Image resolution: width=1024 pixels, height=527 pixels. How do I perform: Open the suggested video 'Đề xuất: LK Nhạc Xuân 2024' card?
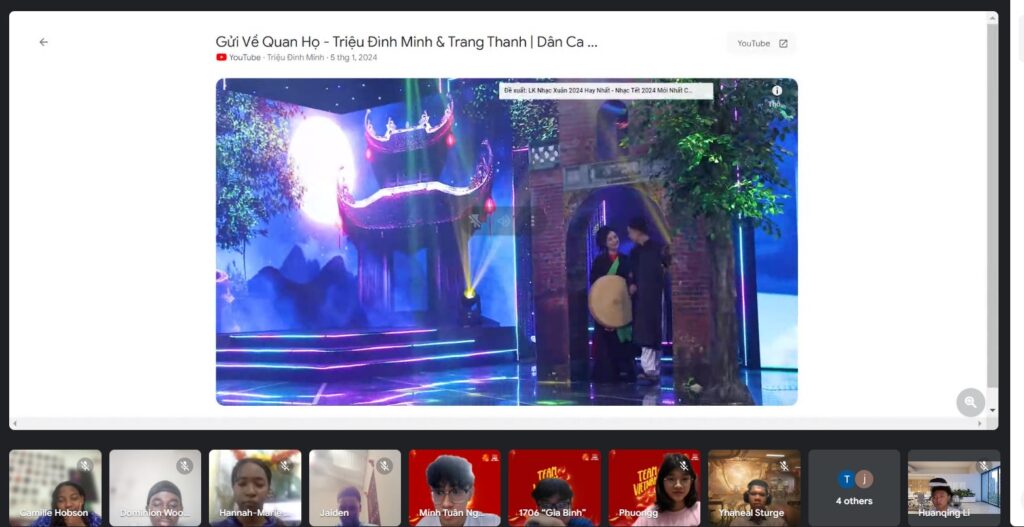606,90
